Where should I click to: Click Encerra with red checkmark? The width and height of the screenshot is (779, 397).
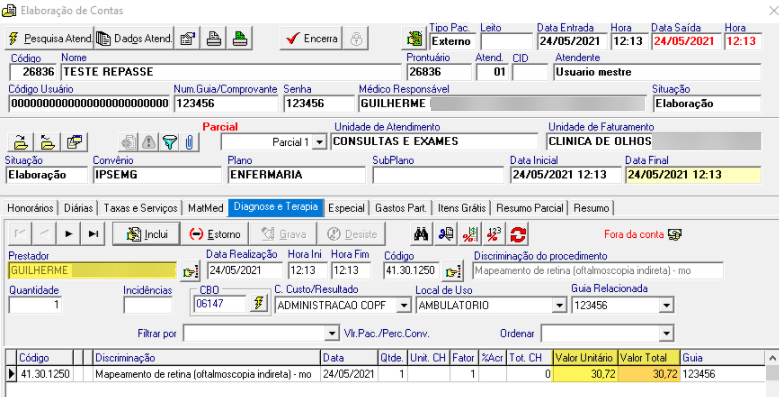tap(311, 38)
